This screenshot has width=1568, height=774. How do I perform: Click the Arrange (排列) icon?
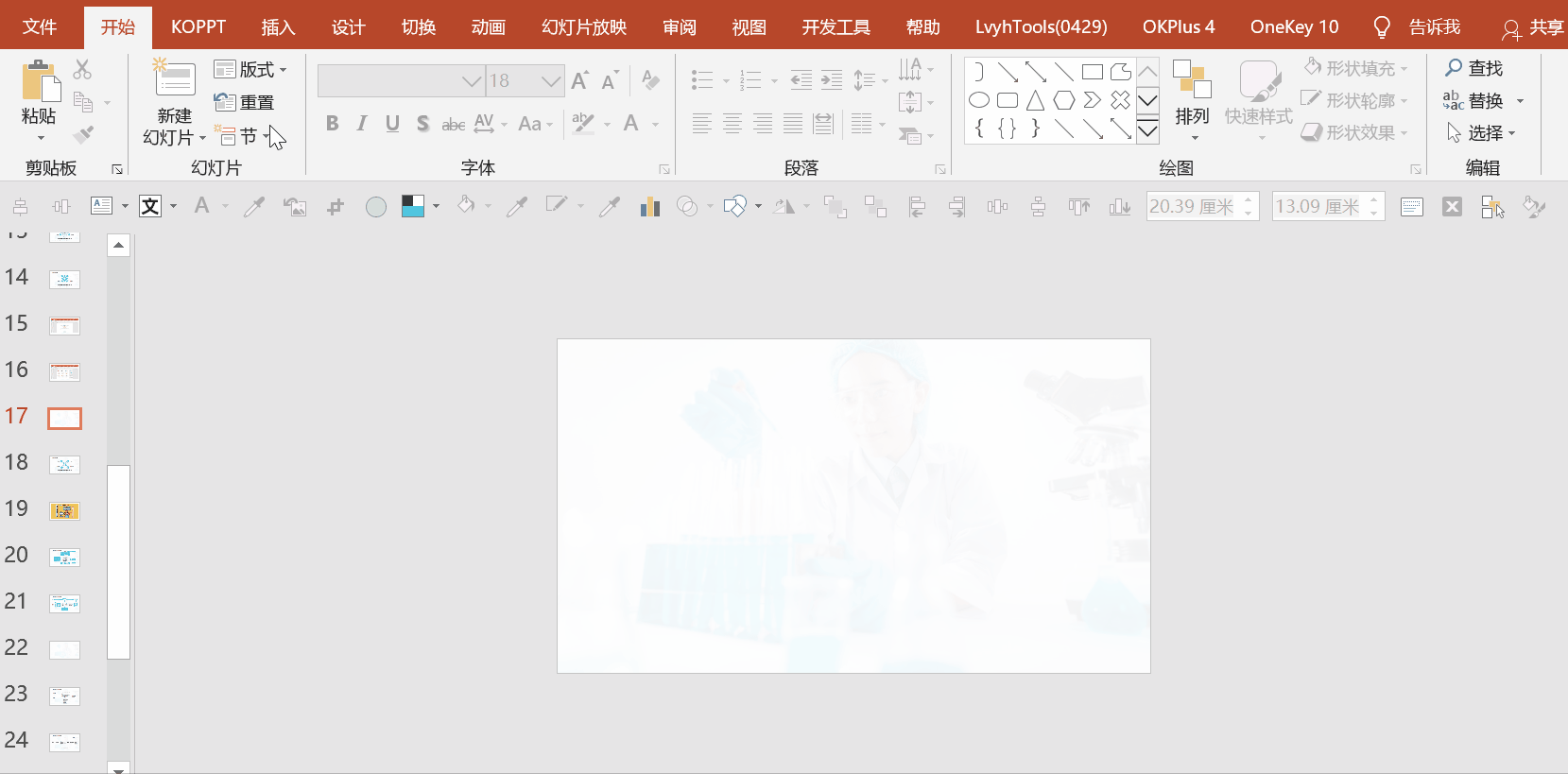1192,81
